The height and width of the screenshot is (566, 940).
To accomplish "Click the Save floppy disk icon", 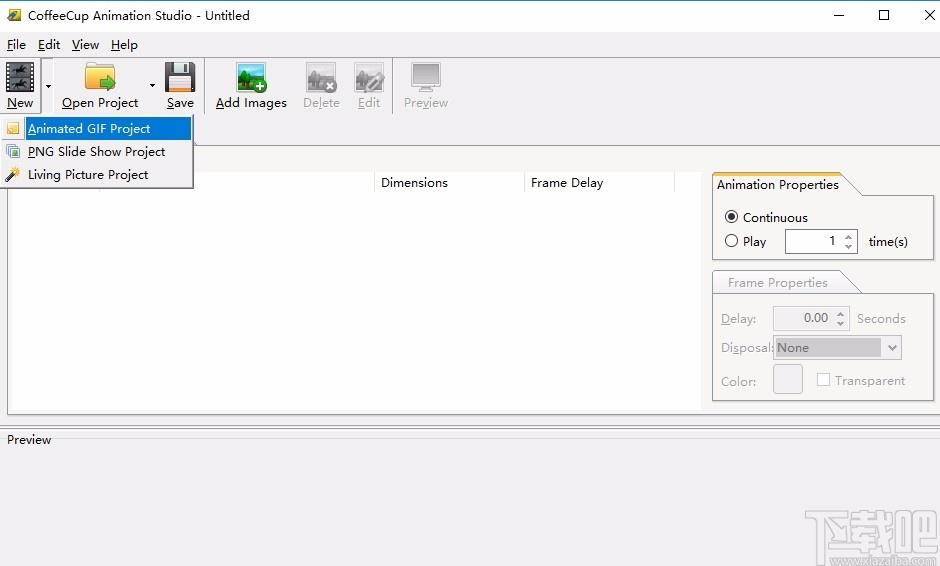I will coord(180,77).
